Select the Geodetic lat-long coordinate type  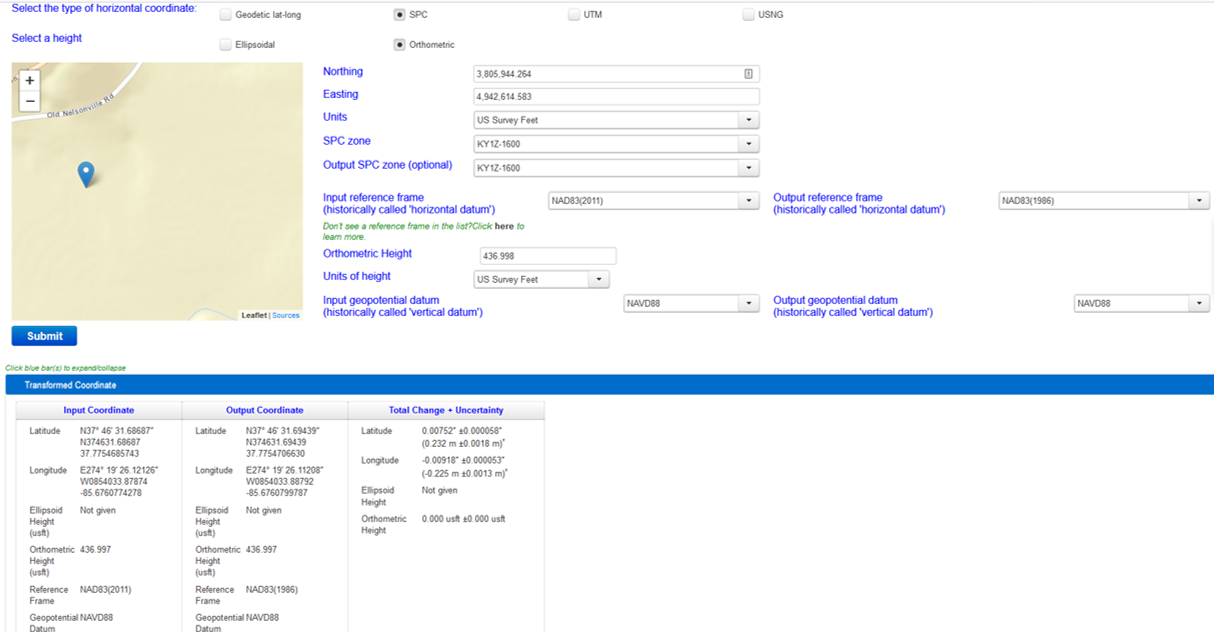(x=226, y=14)
